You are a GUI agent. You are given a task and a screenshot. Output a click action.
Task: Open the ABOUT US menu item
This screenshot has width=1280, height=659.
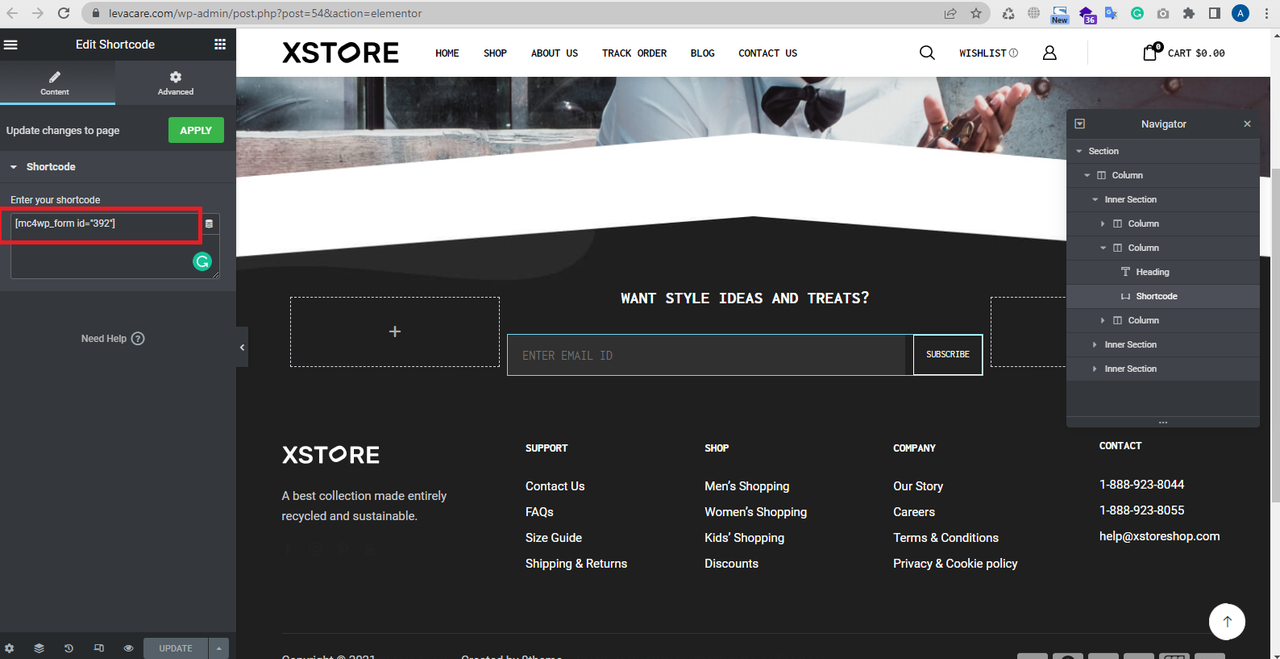click(x=554, y=53)
